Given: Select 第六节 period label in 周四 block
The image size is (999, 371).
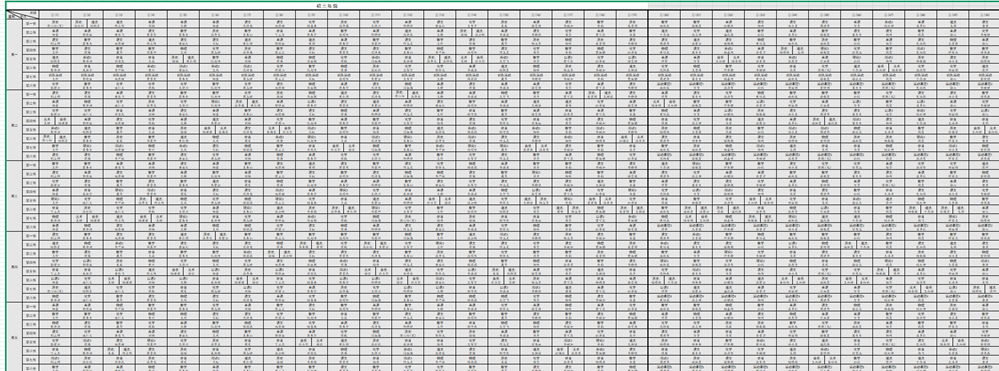Looking at the screenshot, I should click(31, 280).
